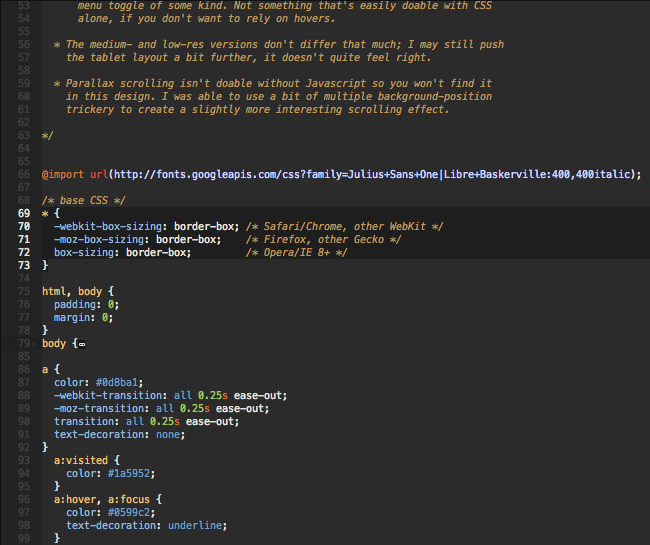Viewport: 650px width, 545px height.
Task: Click the "Parallax scrolling isn't doable" comment line
Action: [273, 84]
